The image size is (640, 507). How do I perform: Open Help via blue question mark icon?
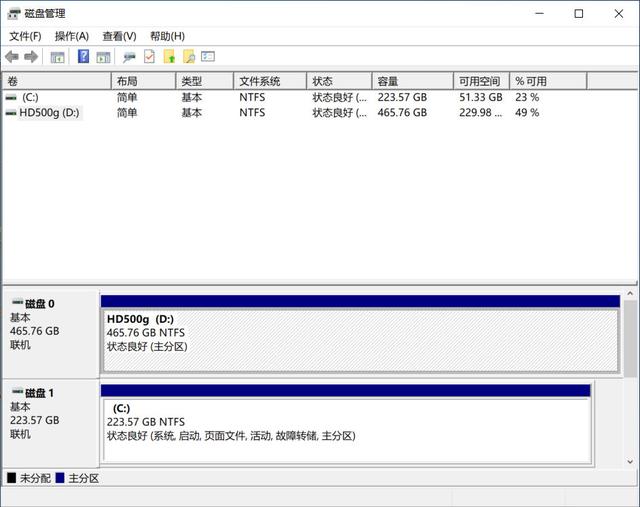83,56
